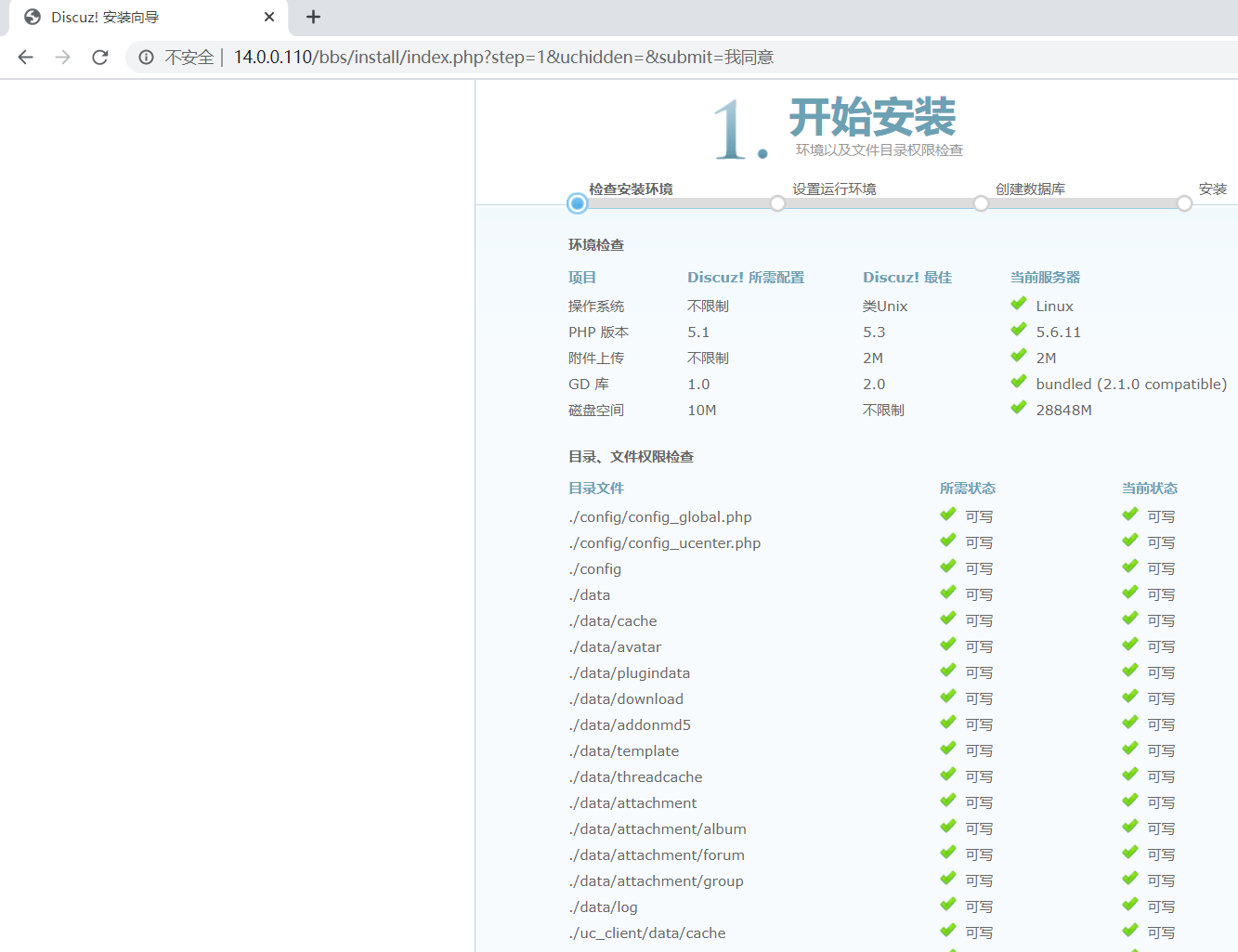Image resolution: width=1238 pixels, height=952 pixels.
Task: Click 当前状态 check for config_global.php
Action: (1130, 515)
